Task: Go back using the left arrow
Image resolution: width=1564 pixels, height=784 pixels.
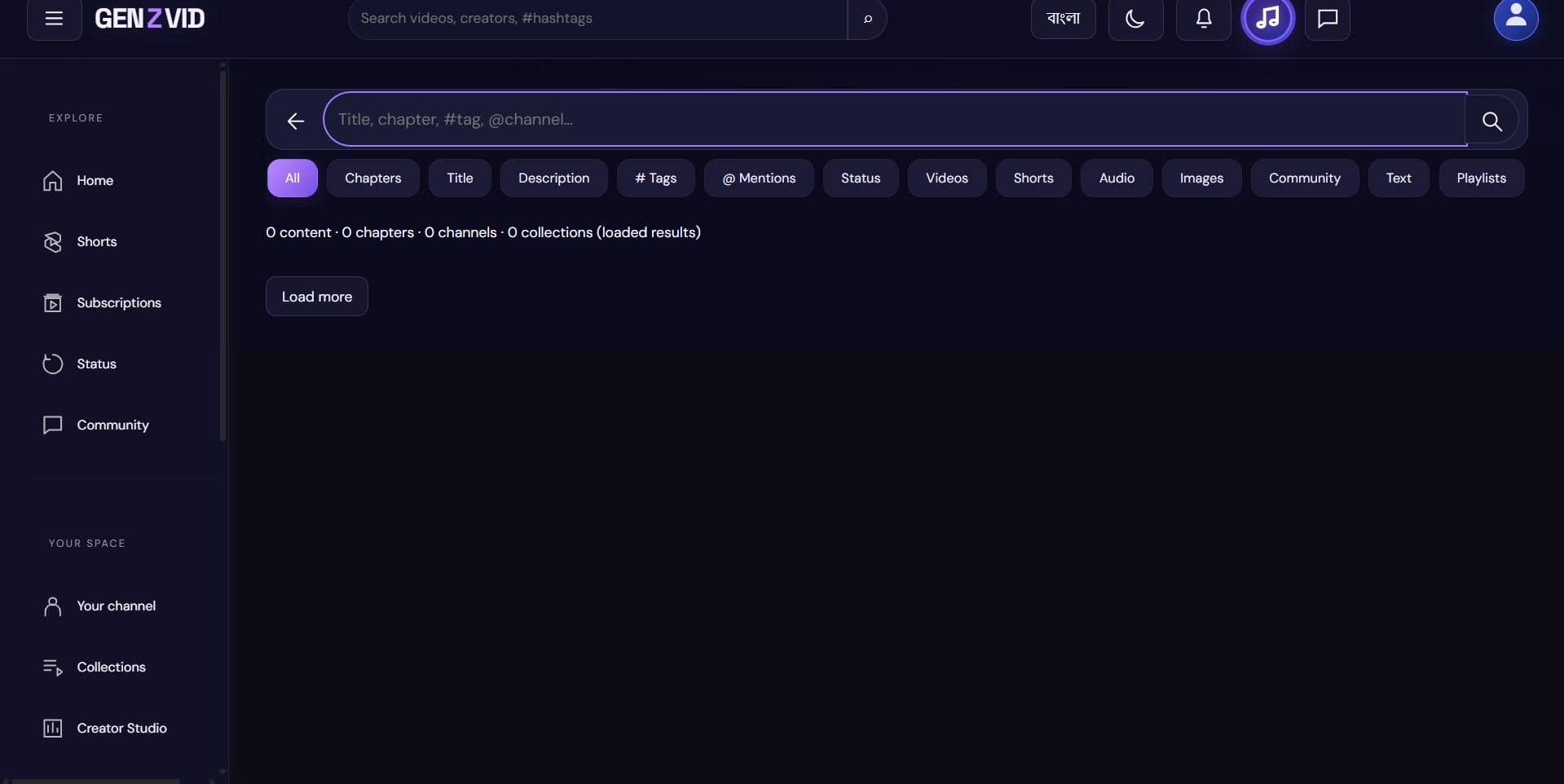Action: tap(295, 121)
